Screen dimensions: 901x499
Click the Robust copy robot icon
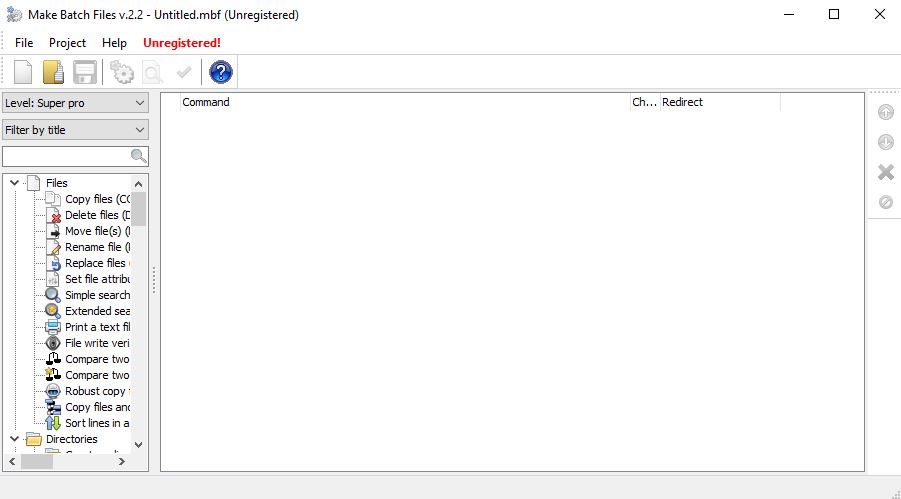coord(53,391)
